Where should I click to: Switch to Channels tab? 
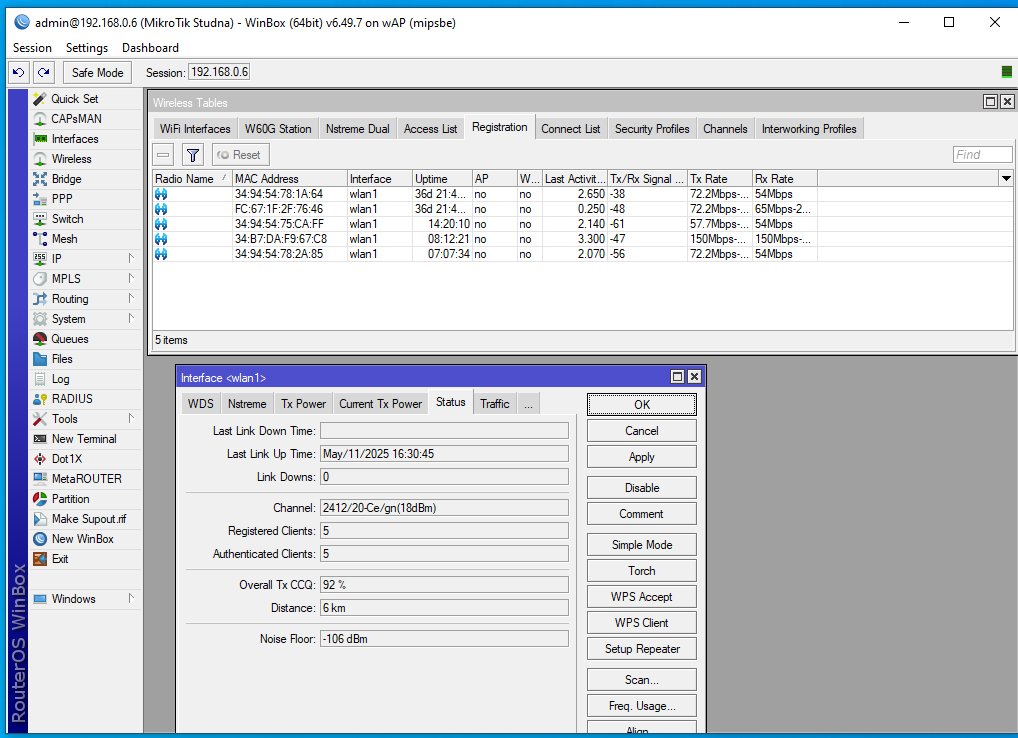[725, 129]
